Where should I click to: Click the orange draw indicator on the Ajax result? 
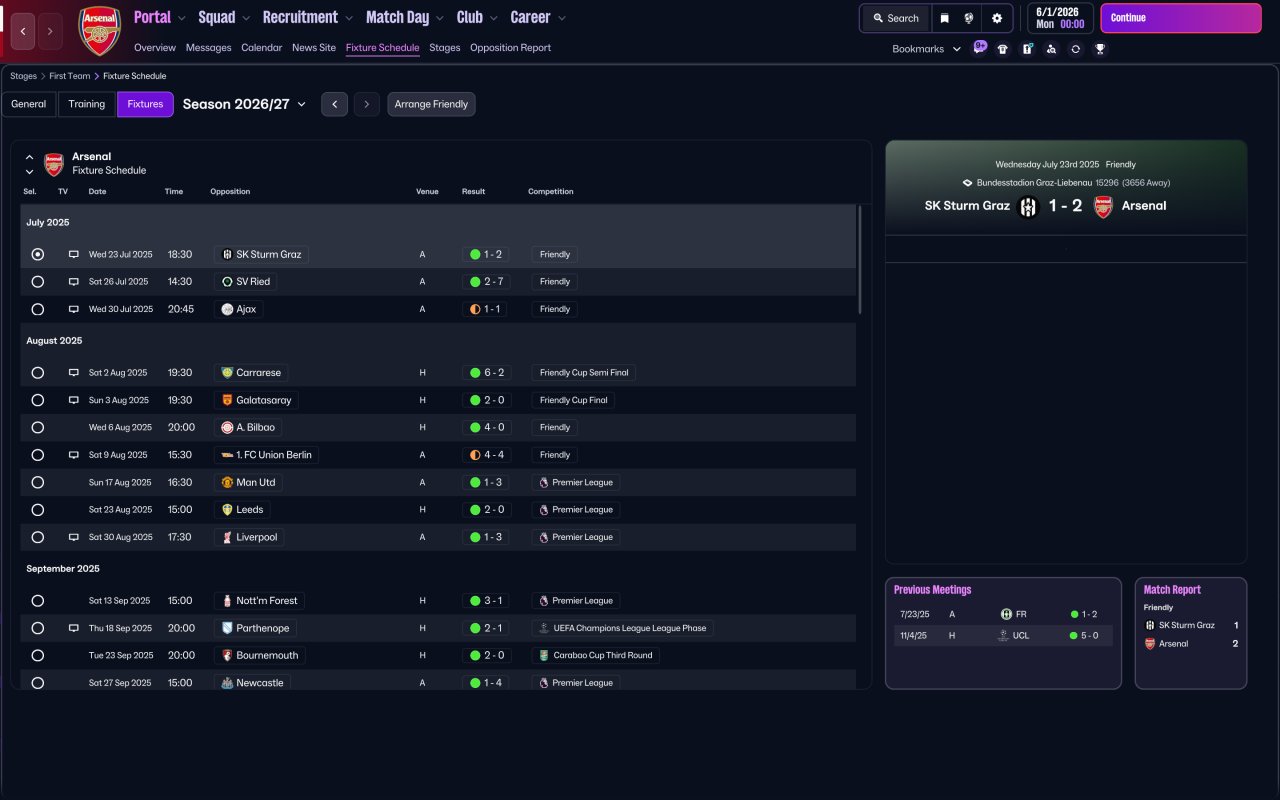(475, 309)
